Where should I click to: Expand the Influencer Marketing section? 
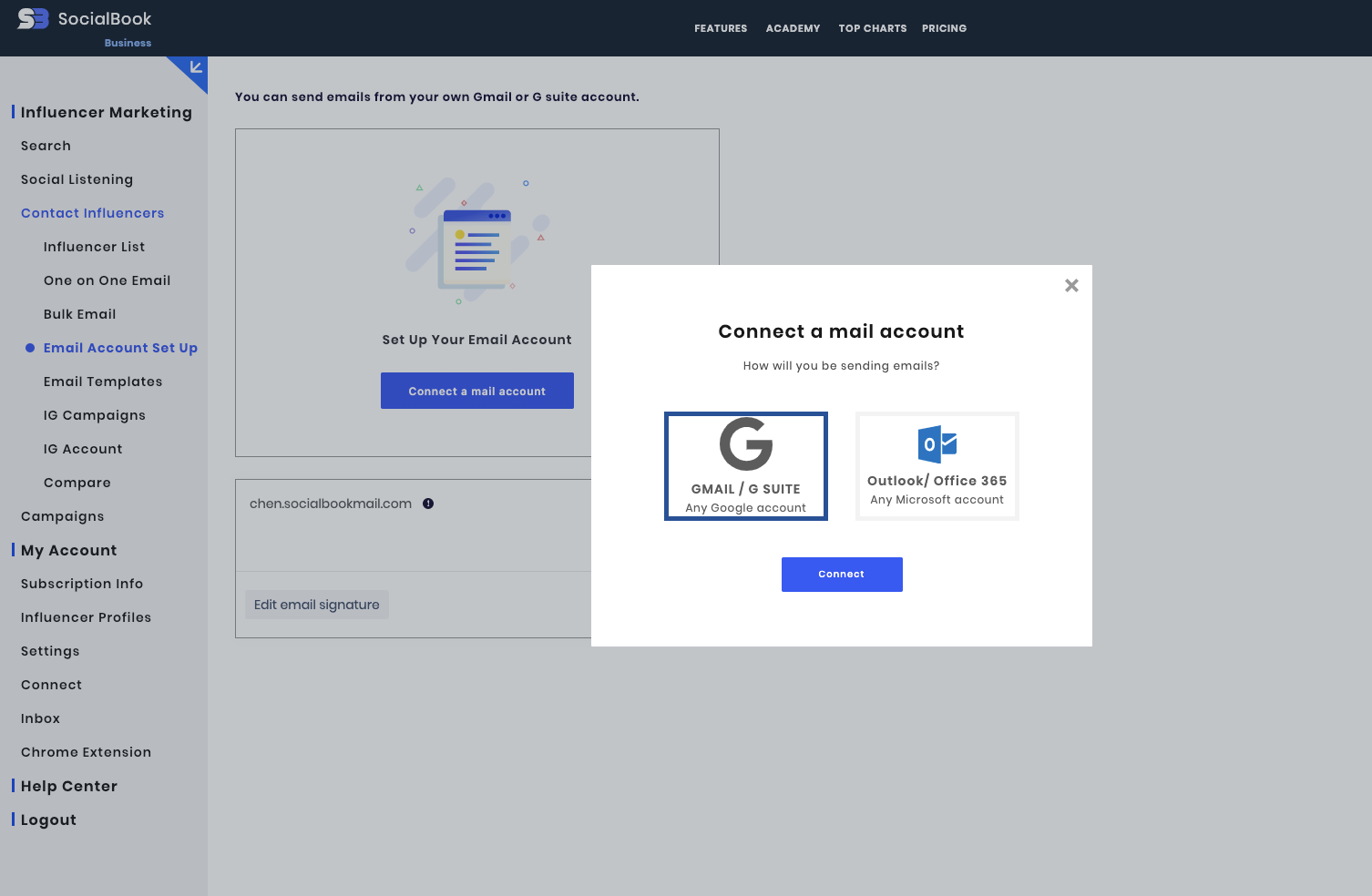[106, 112]
